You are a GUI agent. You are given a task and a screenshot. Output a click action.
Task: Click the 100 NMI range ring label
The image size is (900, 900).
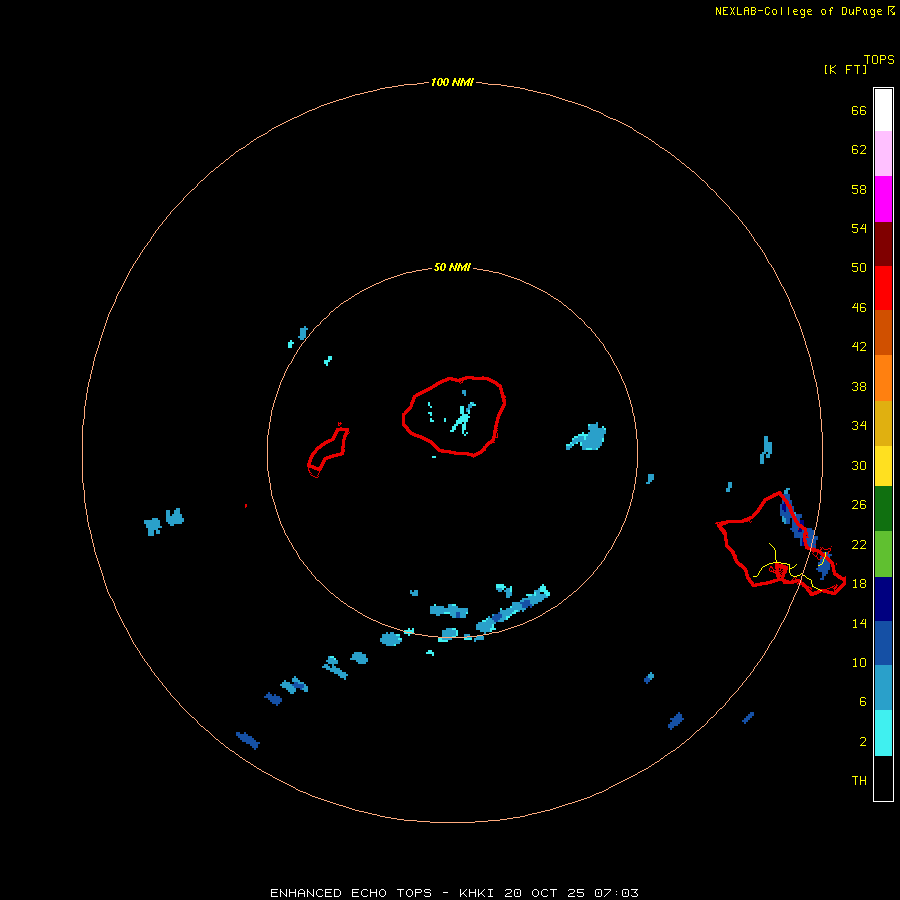[452, 82]
